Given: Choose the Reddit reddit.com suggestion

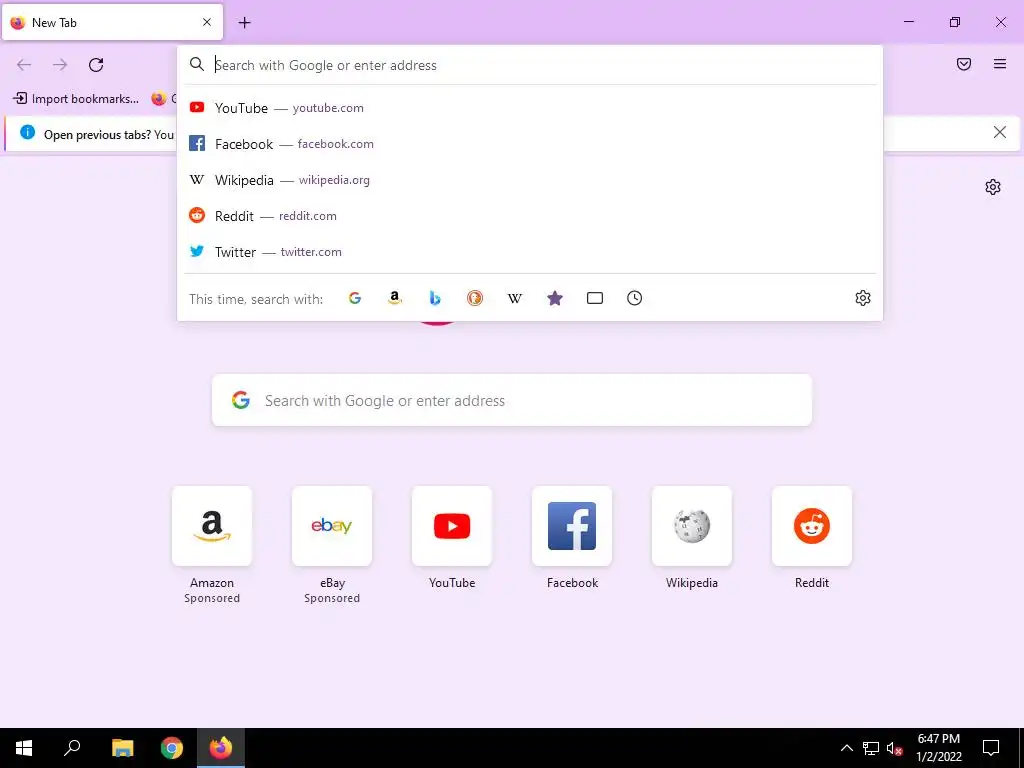Looking at the screenshot, I should coord(530,216).
